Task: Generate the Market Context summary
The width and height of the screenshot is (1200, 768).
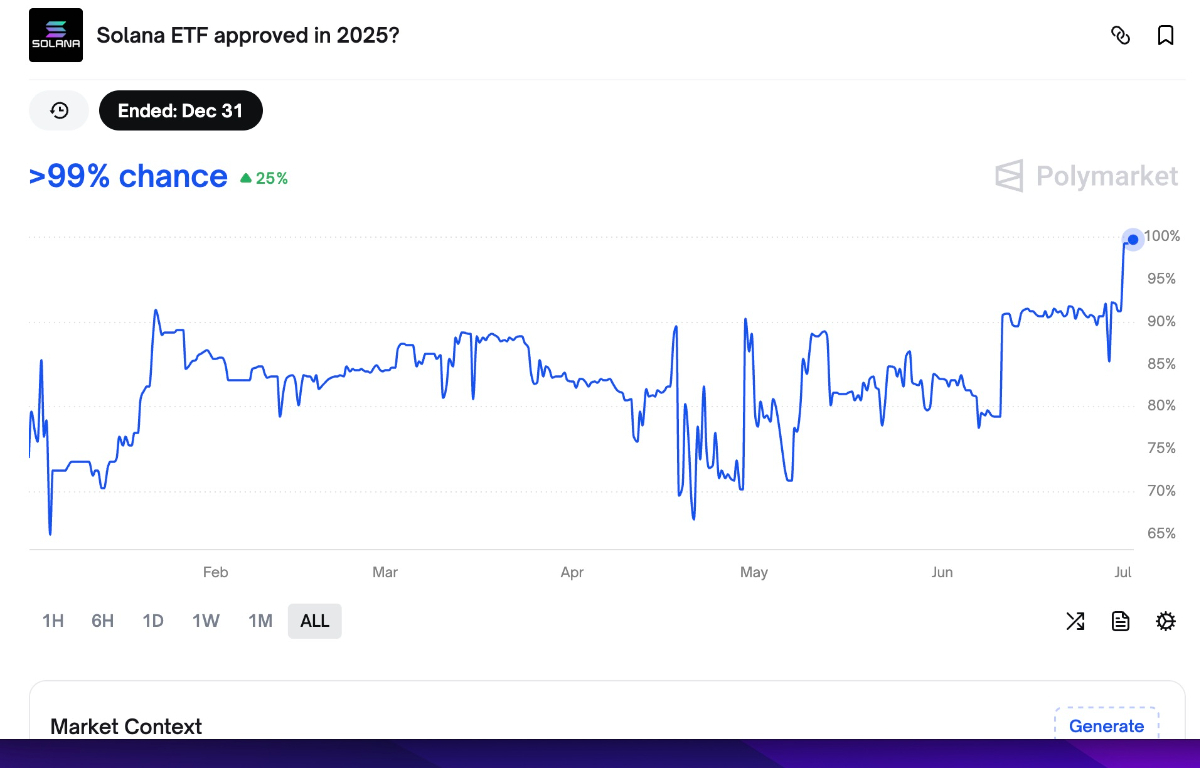Action: (1106, 726)
